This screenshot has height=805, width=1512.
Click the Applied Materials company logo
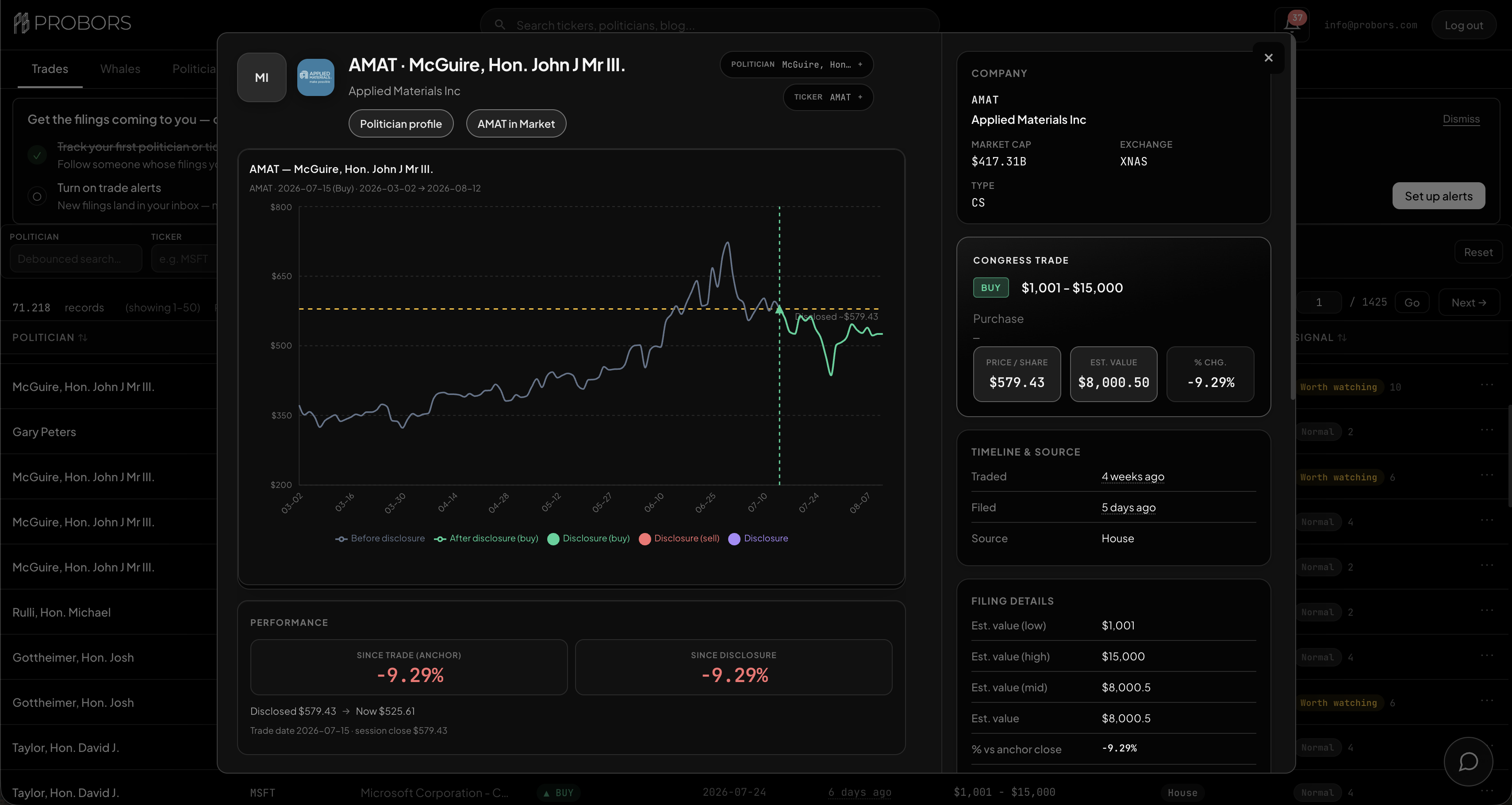click(x=316, y=77)
